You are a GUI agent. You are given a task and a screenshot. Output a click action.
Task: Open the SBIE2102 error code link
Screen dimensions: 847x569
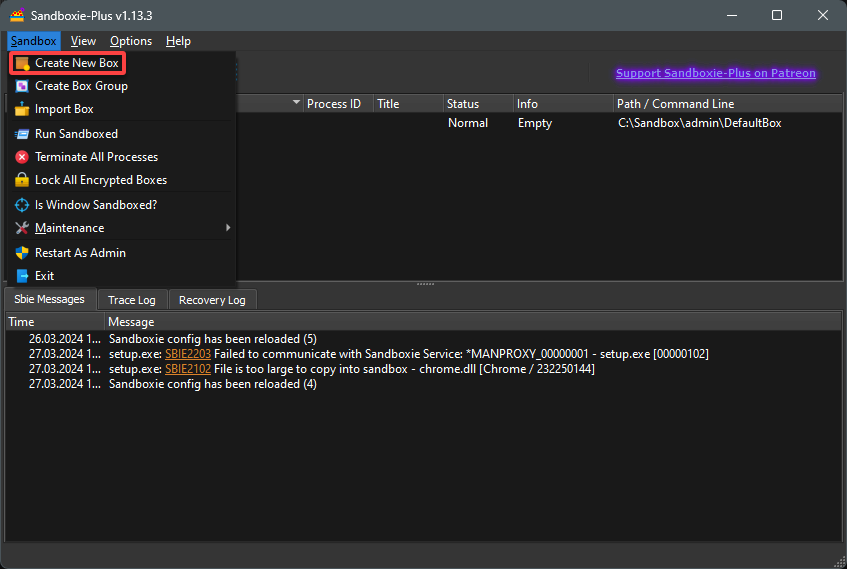pos(188,369)
